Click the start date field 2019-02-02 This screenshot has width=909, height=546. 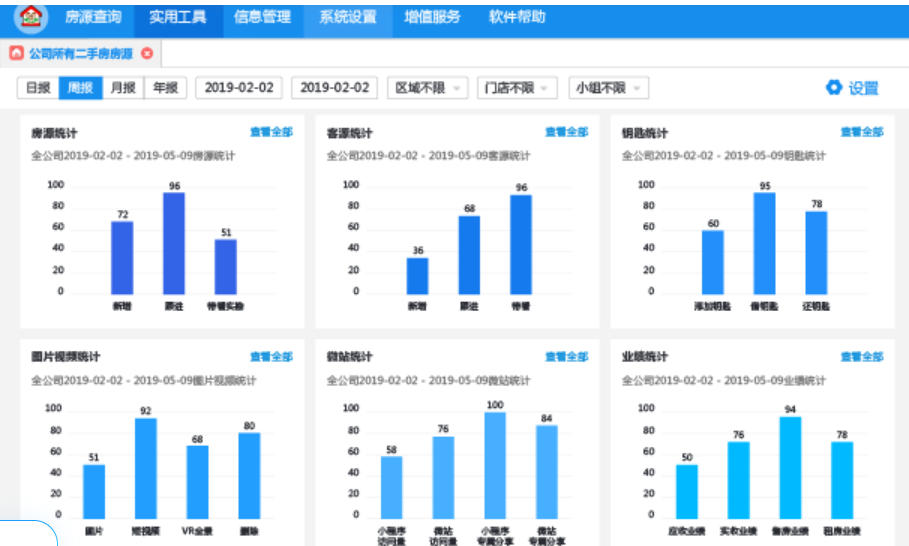coord(239,88)
